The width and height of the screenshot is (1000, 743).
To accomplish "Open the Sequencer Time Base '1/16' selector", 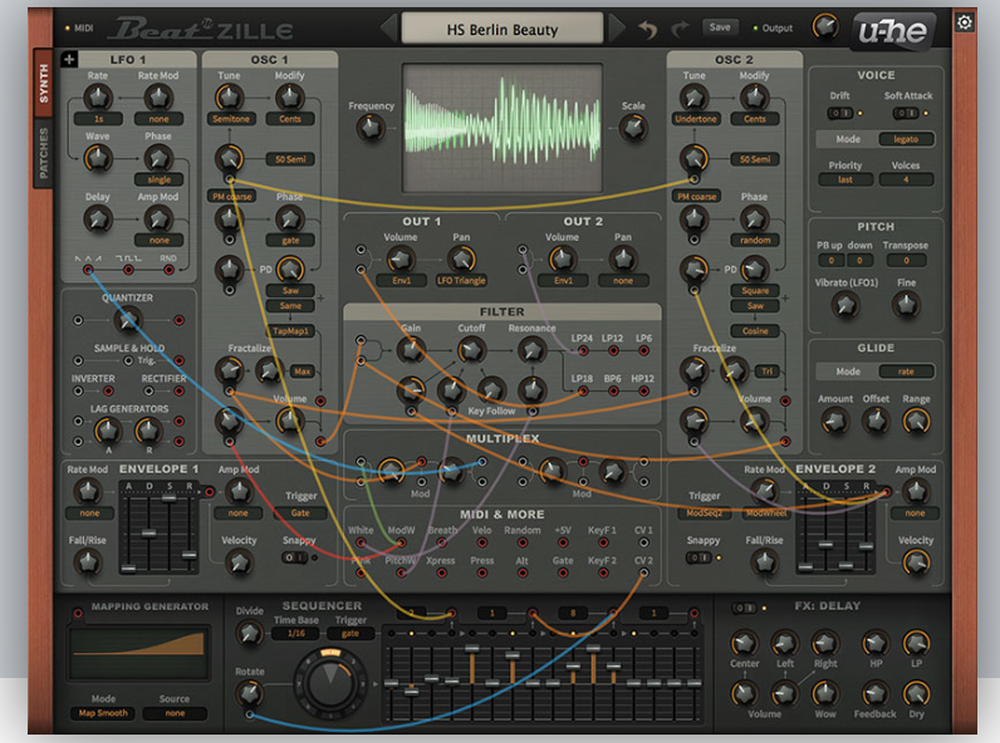I will [297, 633].
